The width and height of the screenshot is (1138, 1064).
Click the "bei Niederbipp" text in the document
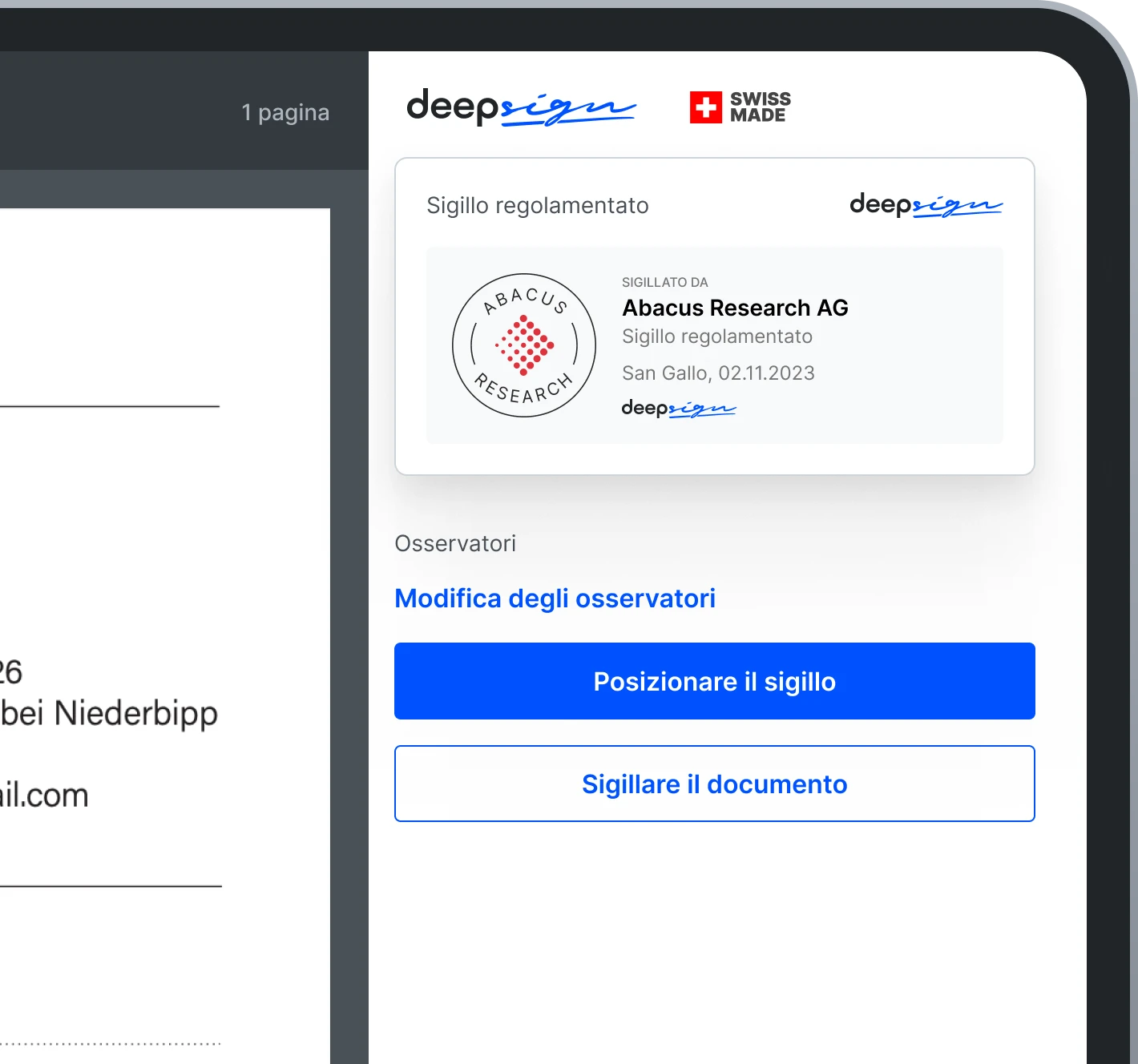[109, 714]
